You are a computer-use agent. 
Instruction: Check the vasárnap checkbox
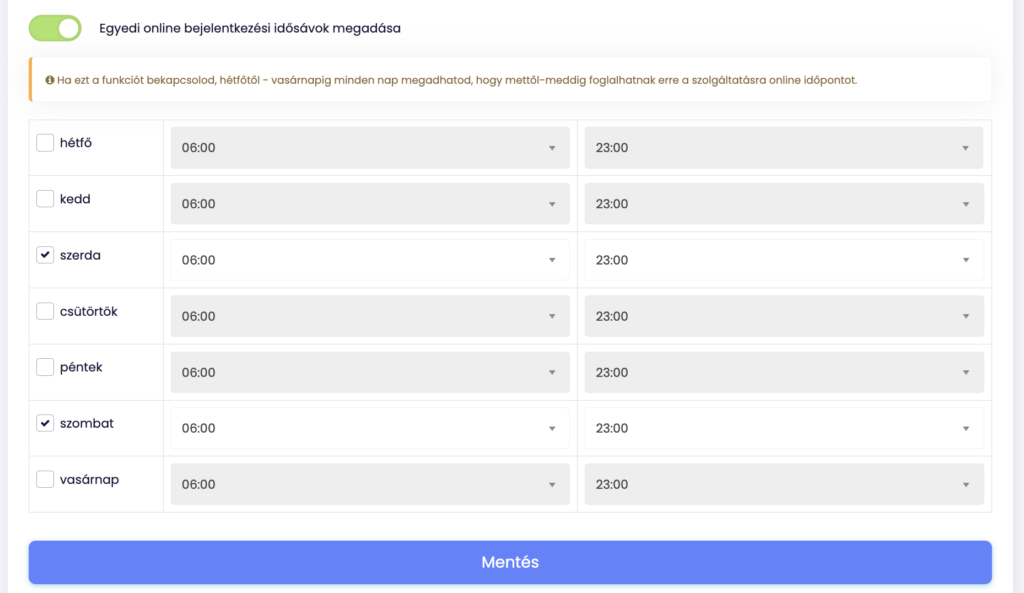[45, 479]
